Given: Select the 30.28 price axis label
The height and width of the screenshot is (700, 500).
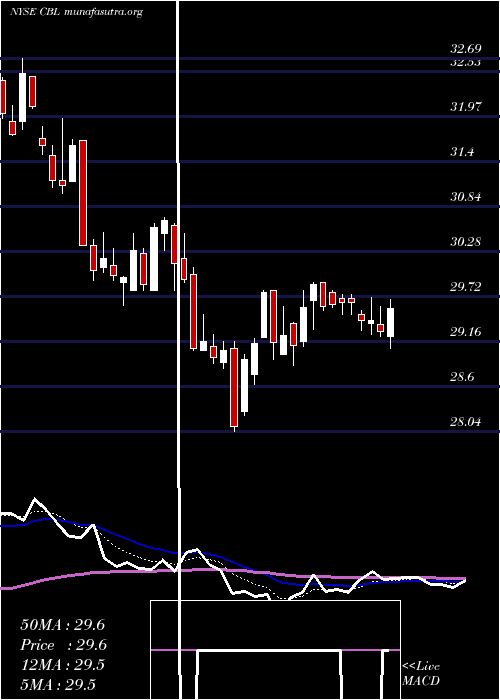Looking at the screenshot, I should click(x=466, y=242).
